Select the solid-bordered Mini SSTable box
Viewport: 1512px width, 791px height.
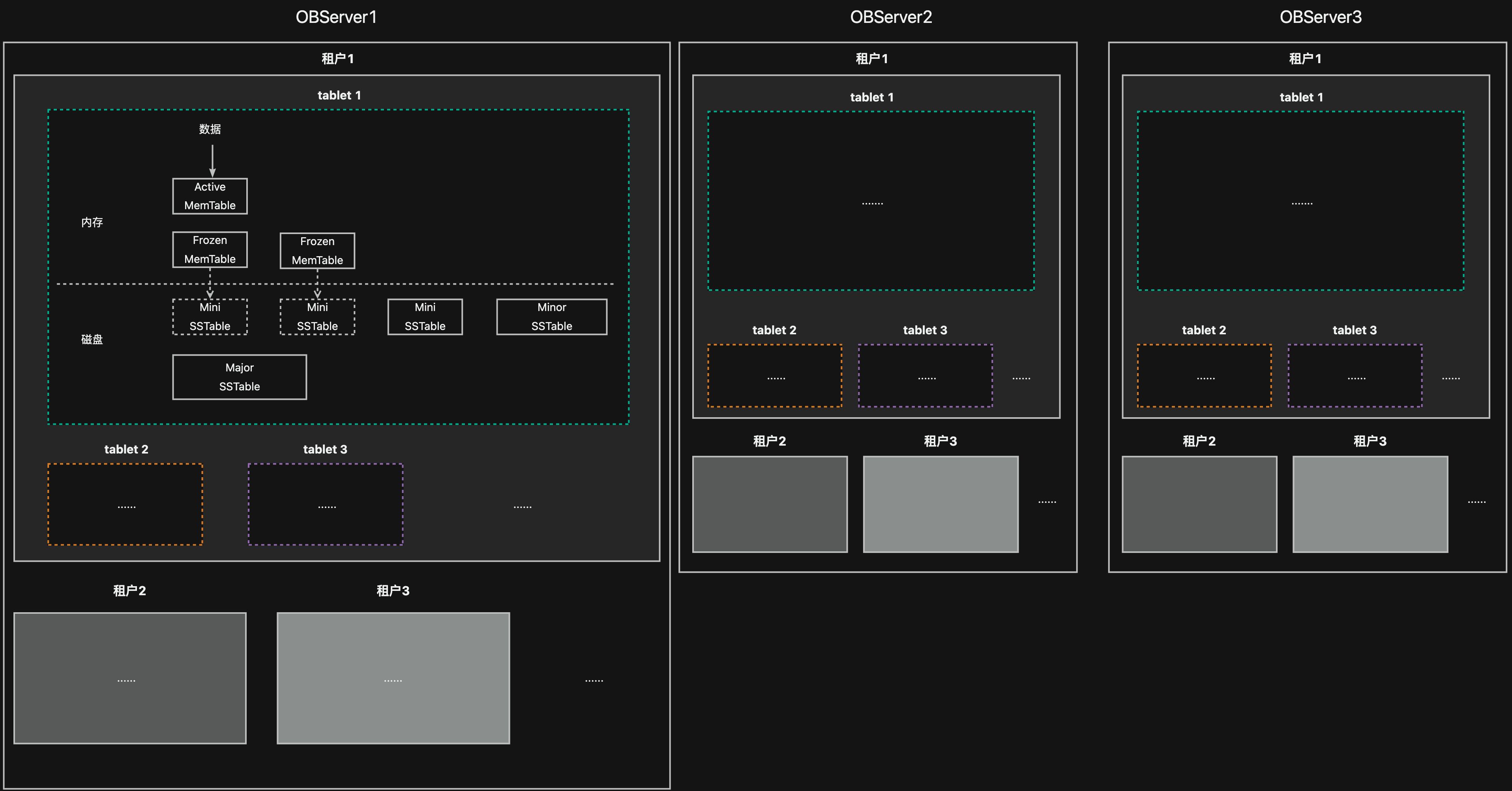click(425, 317)
